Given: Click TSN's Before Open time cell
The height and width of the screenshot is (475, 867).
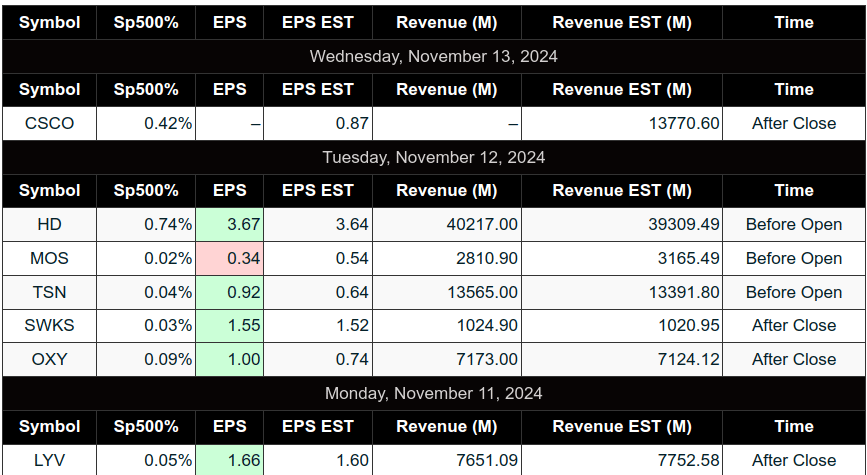Looking at the screenshot, I should click(x=793, y=292).
